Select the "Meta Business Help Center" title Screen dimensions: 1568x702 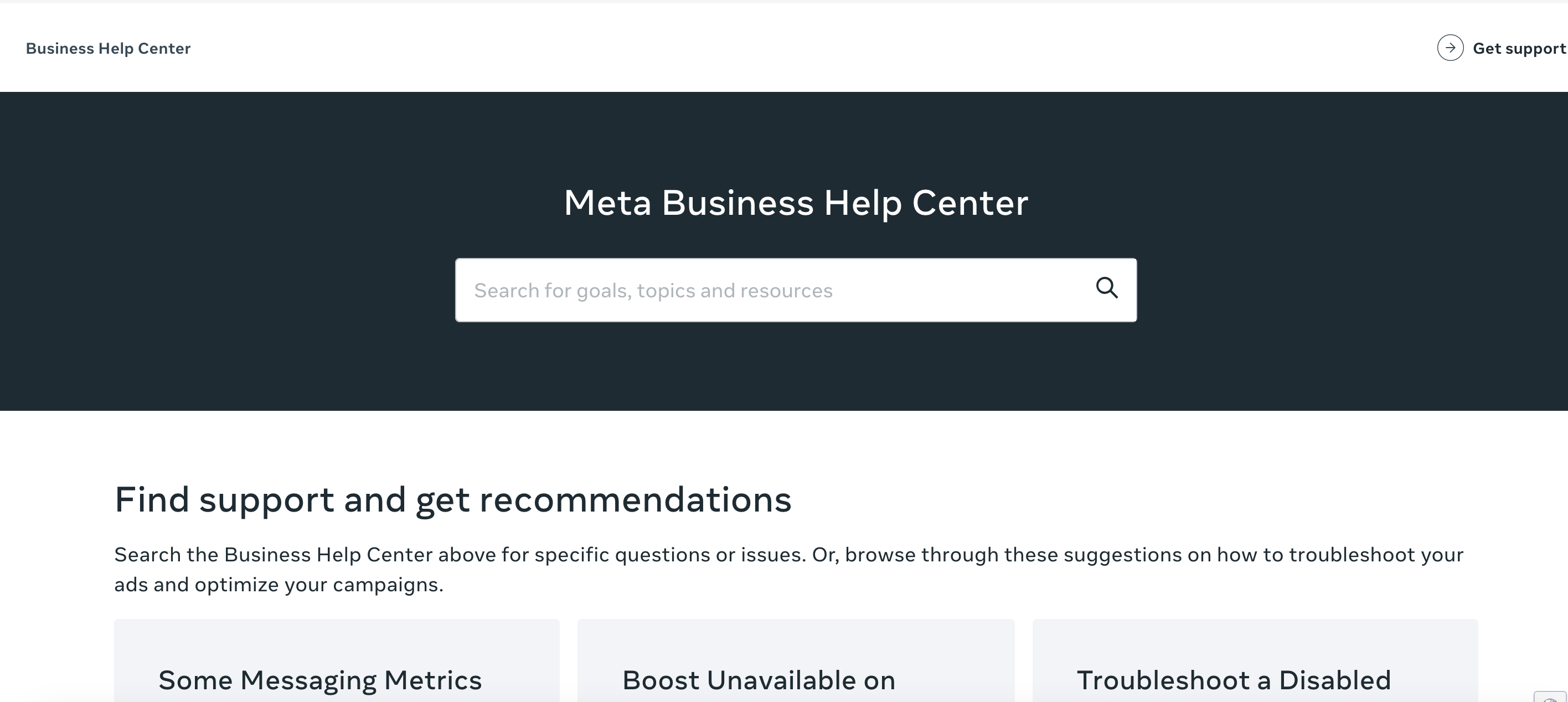(796, 203)
